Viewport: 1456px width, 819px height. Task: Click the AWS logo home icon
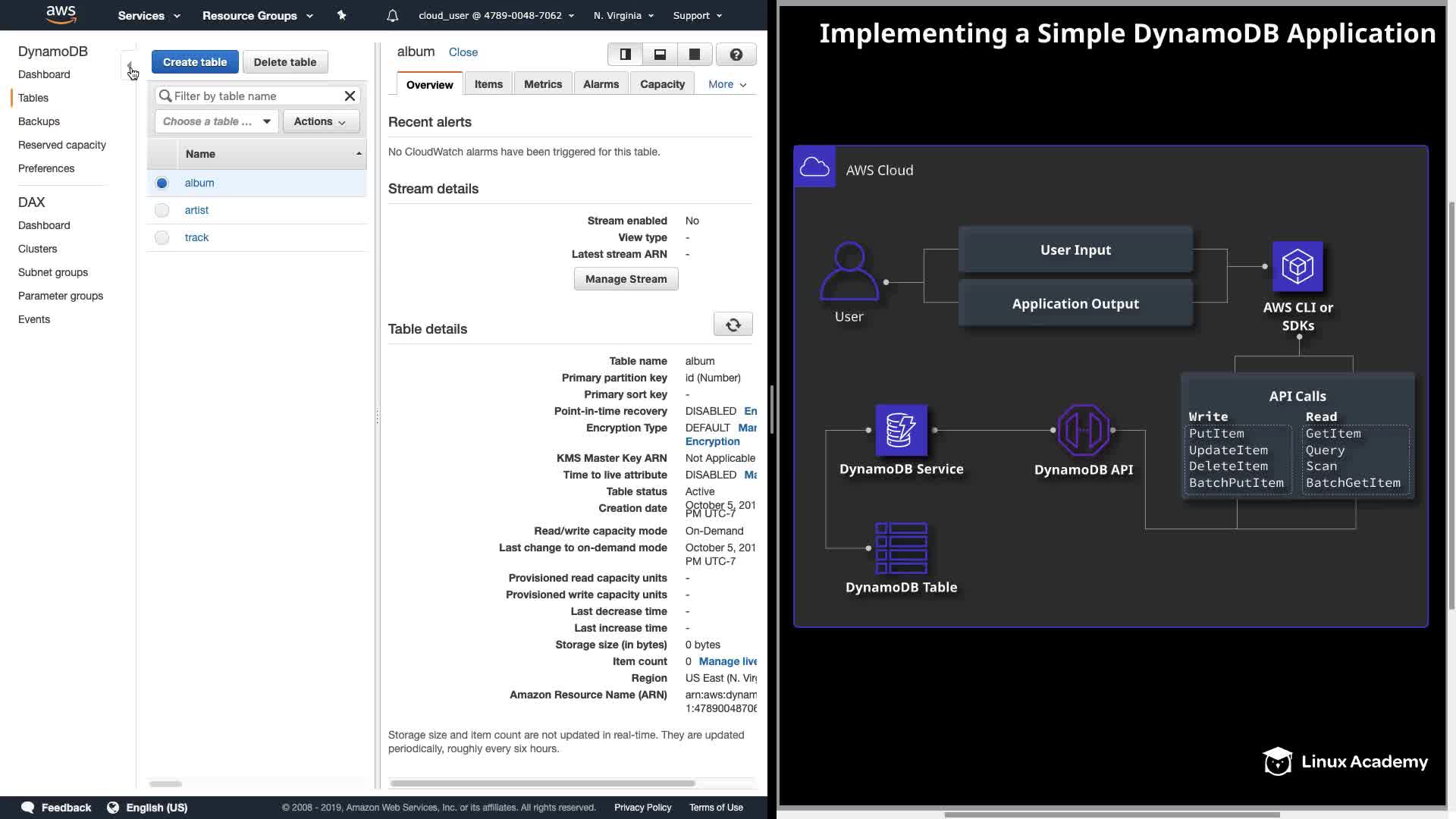(61, 14)
